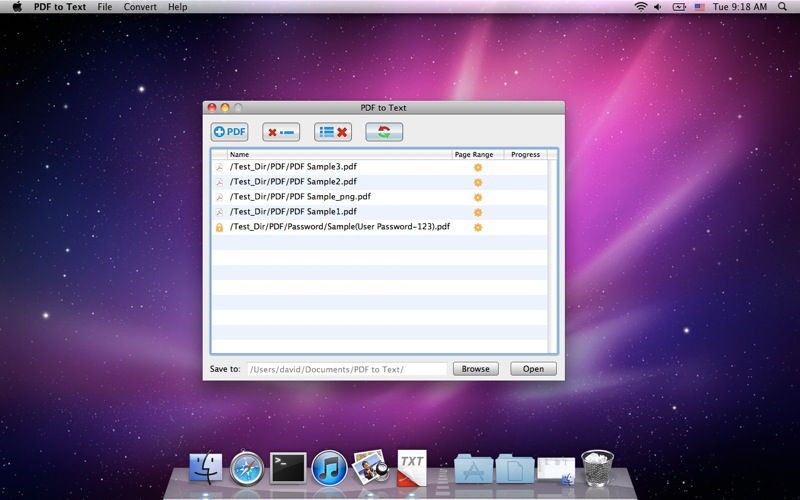Click the Browse button
Viewport: 800px width, 500px height.
click(x=476, y=369)
